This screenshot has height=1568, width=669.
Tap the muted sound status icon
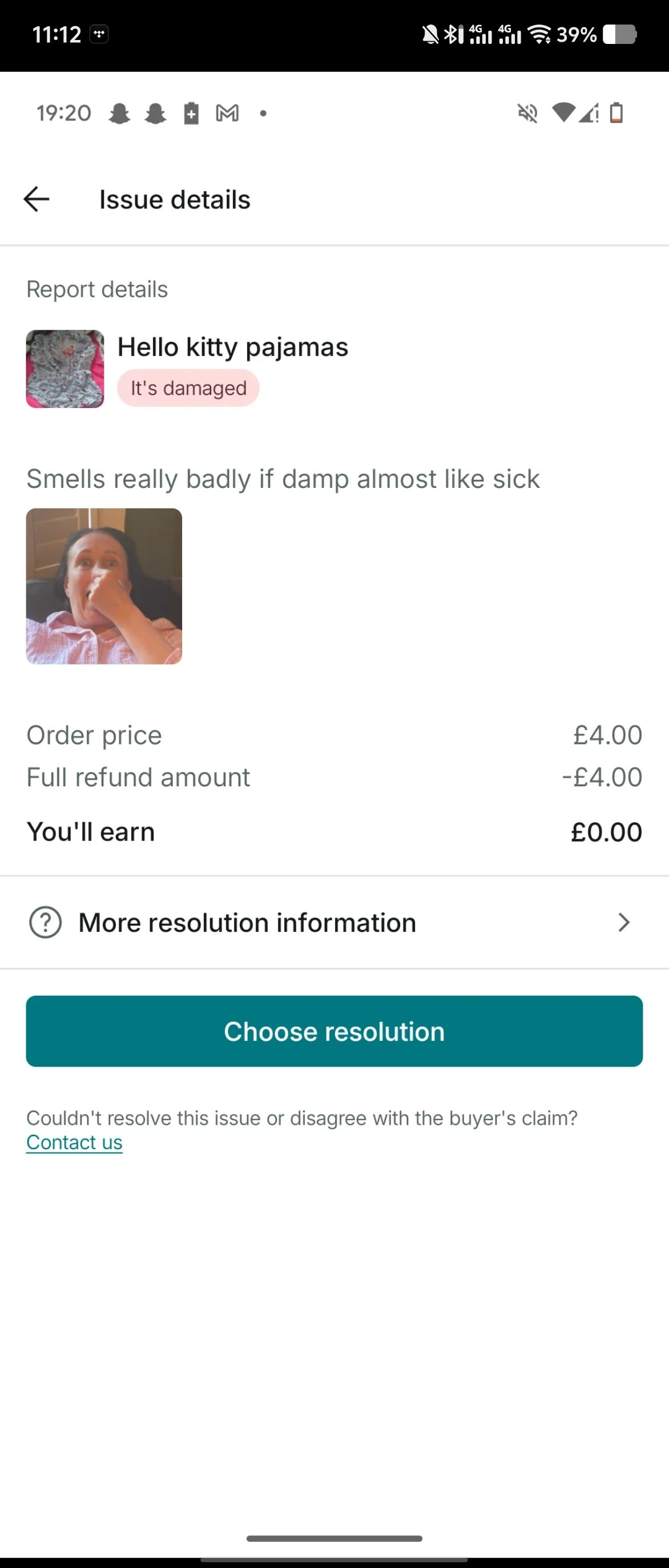click(528, 113)
